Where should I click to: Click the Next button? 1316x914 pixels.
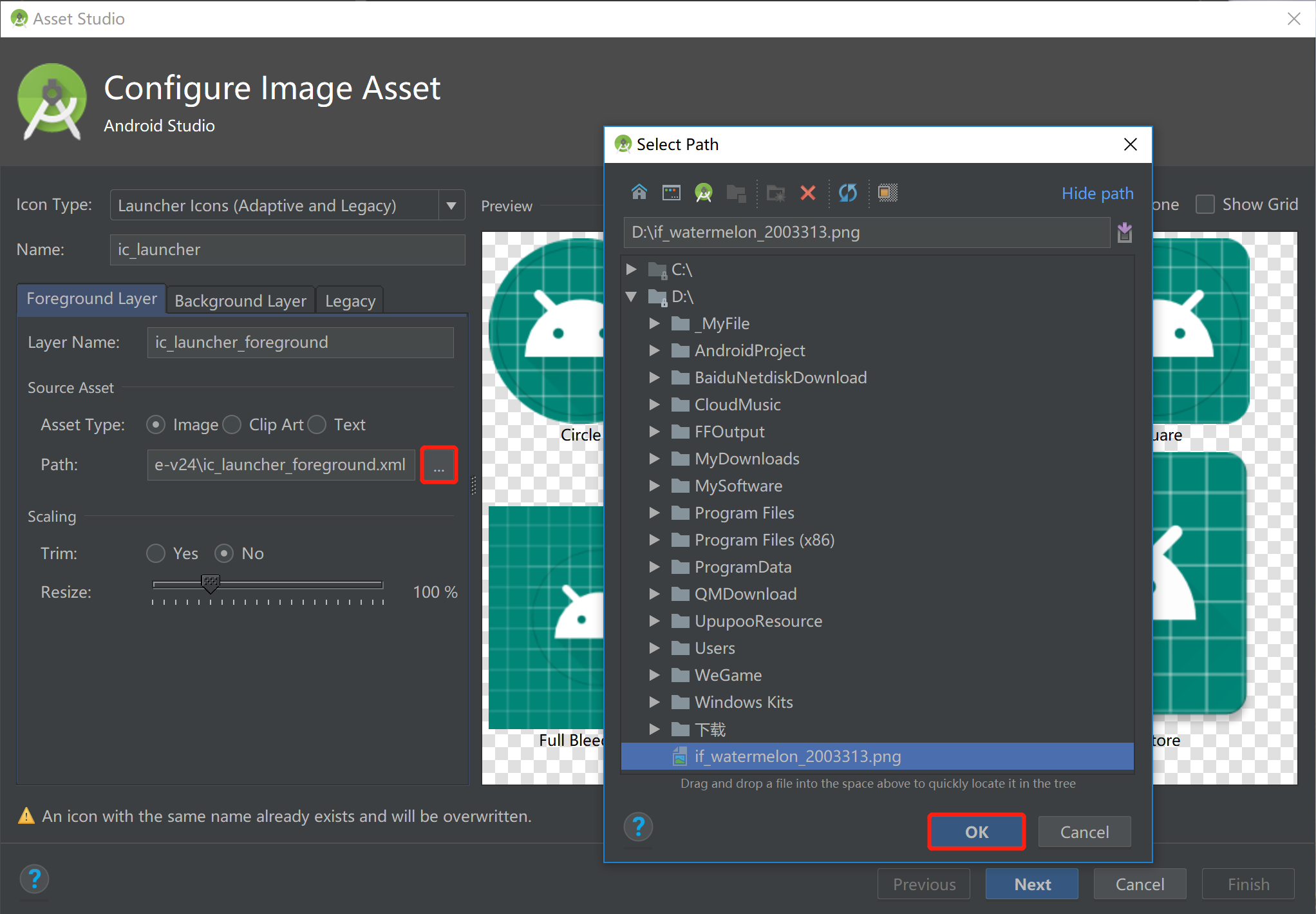tap(1032, 884)
